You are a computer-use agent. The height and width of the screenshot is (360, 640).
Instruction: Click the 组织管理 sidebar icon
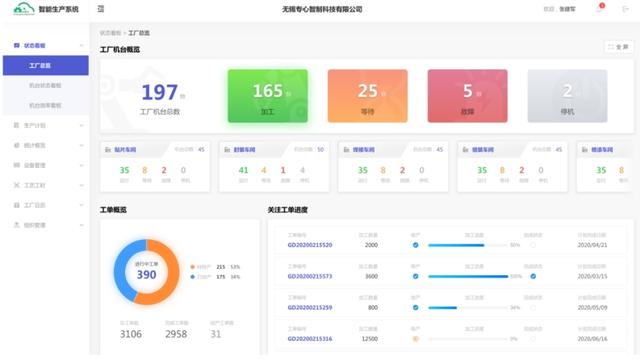(x=17, y=225)
